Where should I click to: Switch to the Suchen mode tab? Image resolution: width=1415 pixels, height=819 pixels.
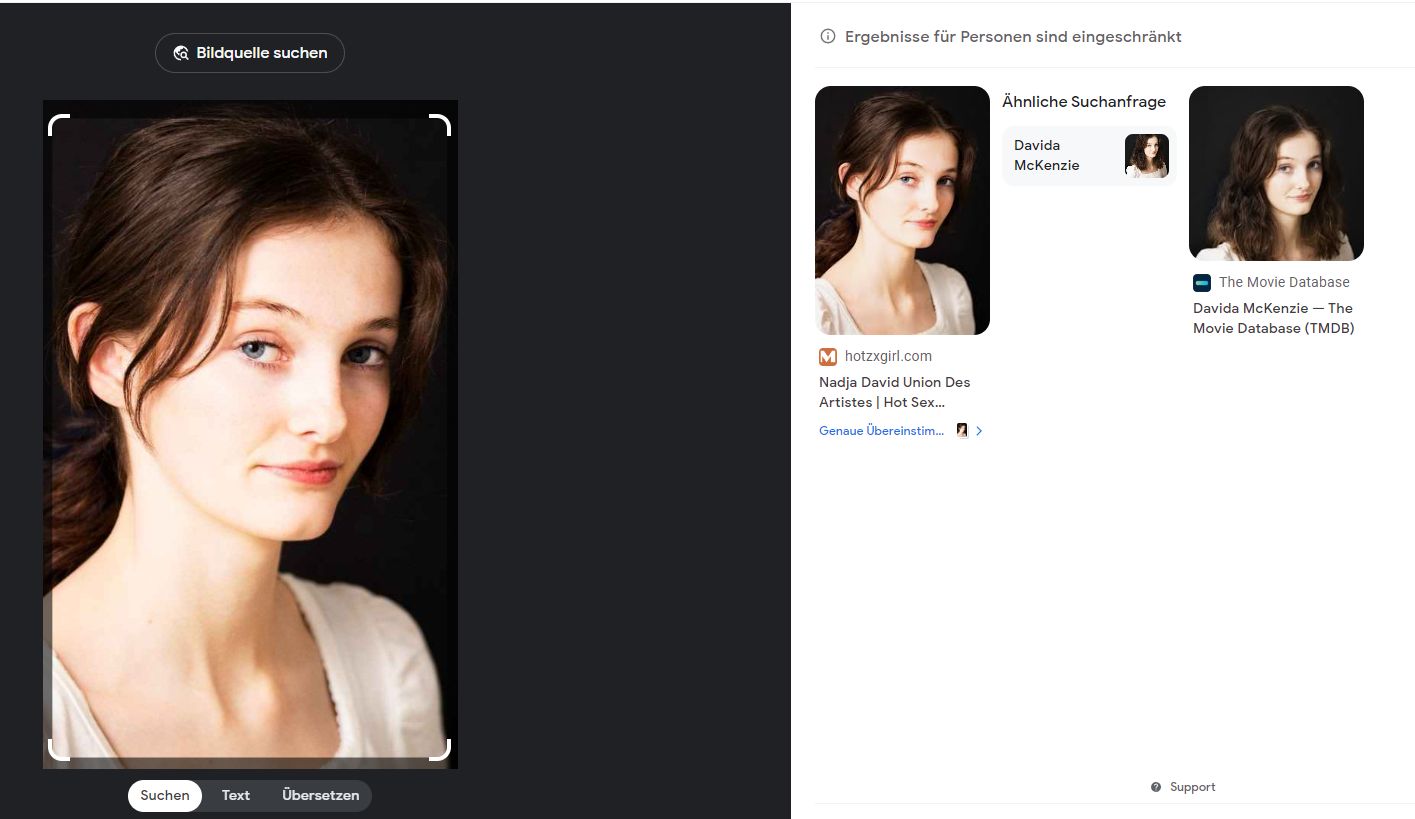165,795
